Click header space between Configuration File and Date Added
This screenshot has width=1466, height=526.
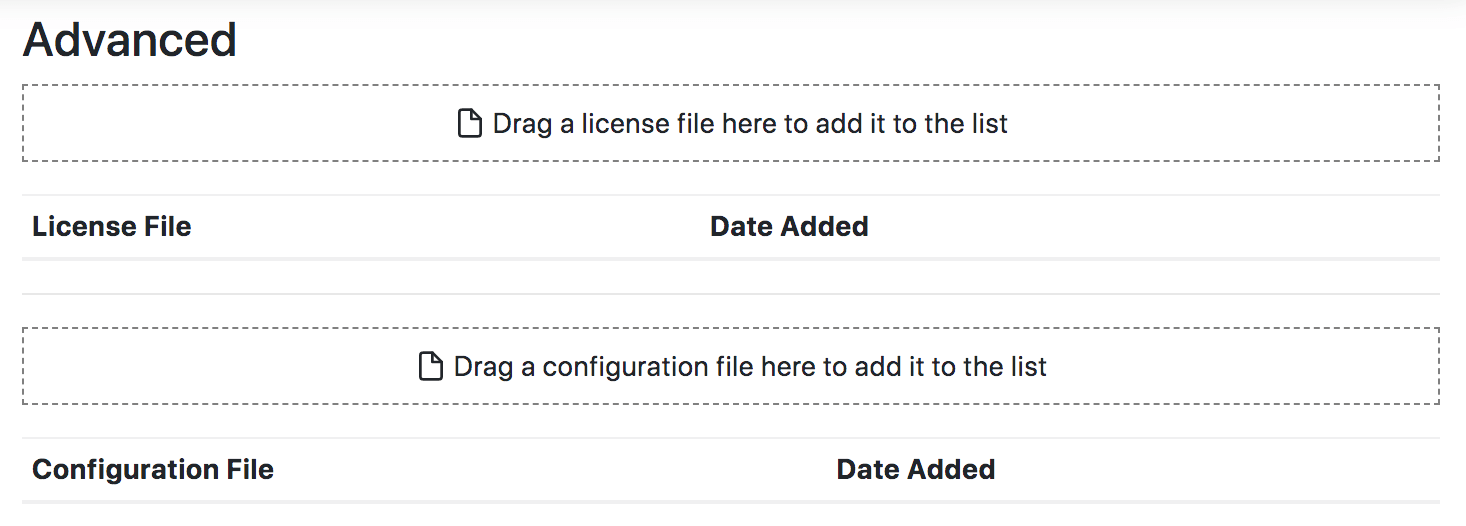(x=550, y=470)
